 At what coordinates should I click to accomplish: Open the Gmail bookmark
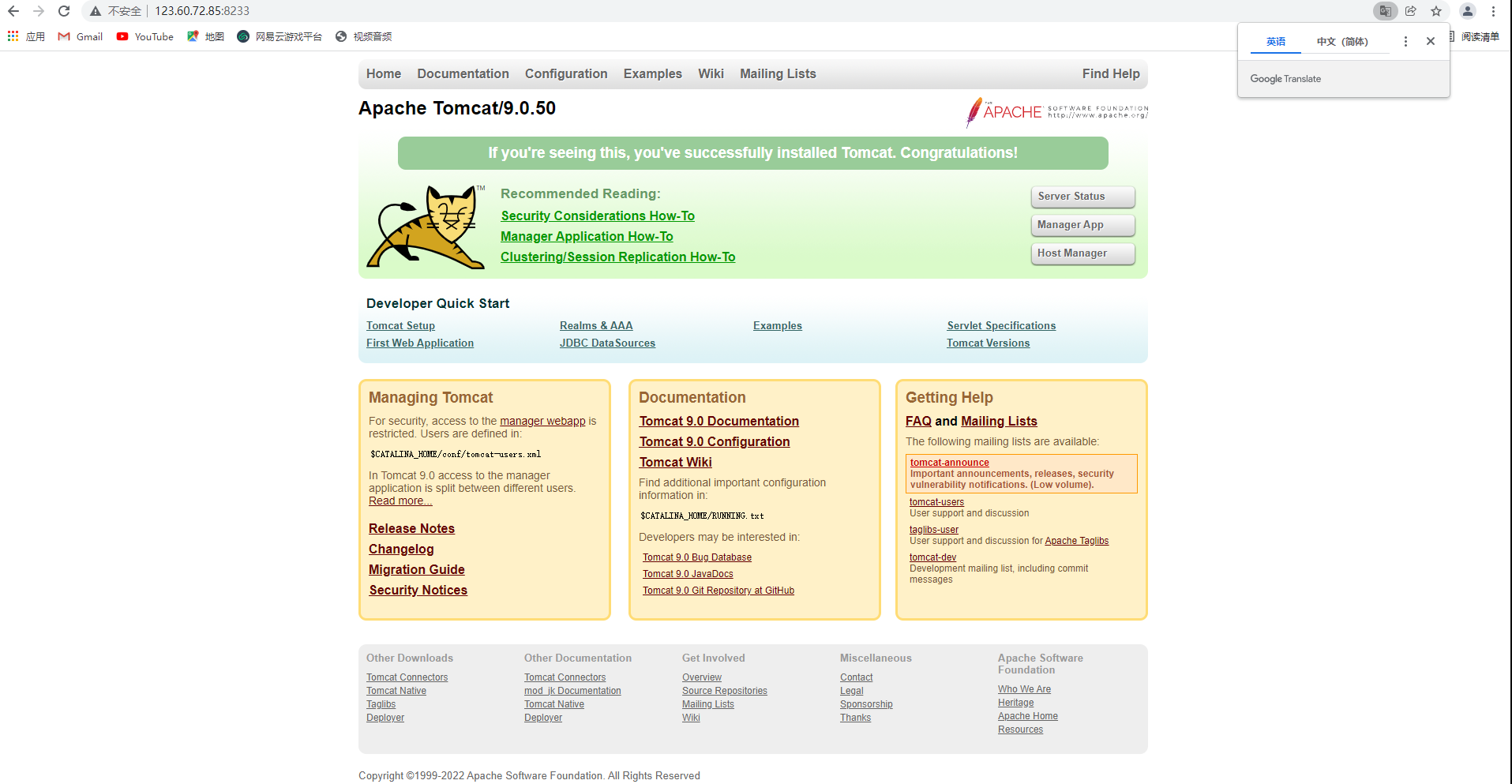coord(81,36)
